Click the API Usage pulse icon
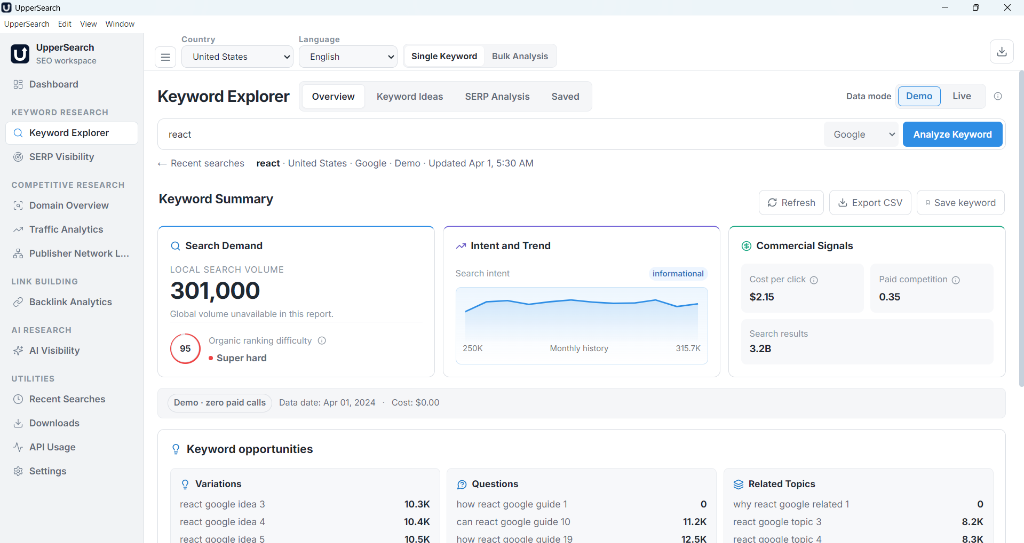Viewport: 1024px width, 543px height. [x=18, y=448]
